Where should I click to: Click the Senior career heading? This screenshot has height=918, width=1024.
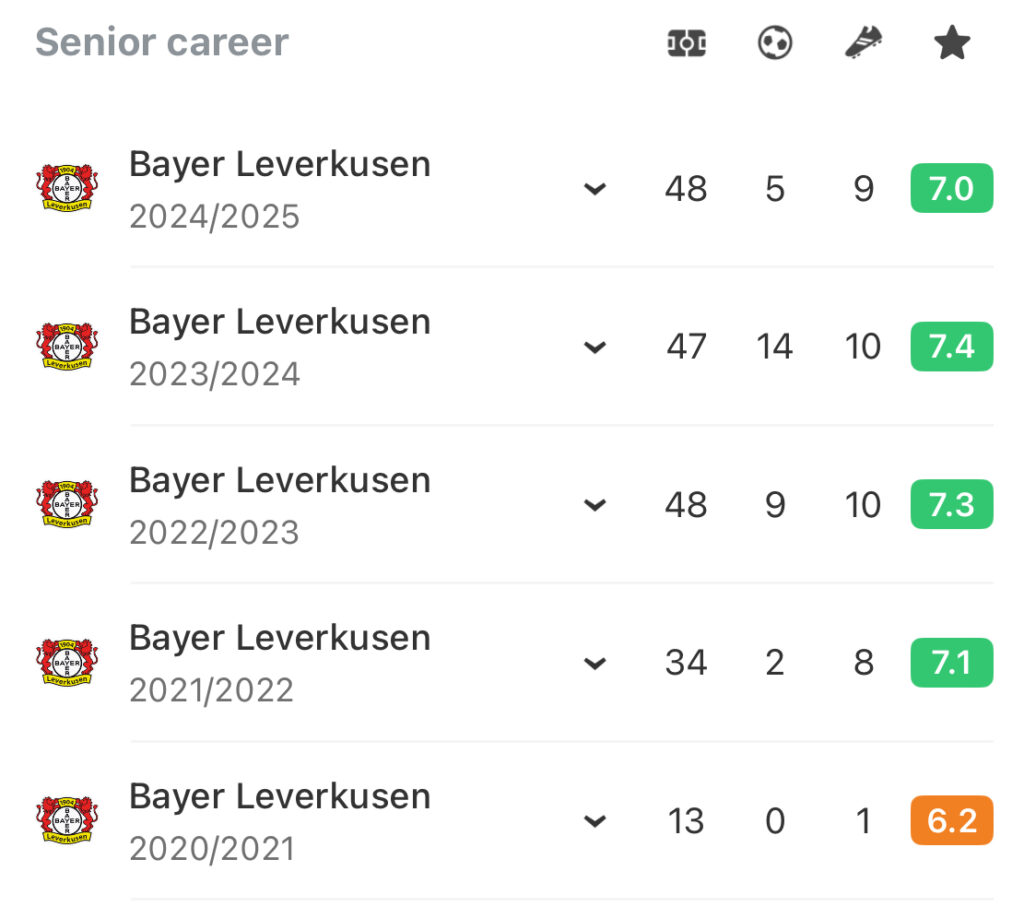point(162,42)
